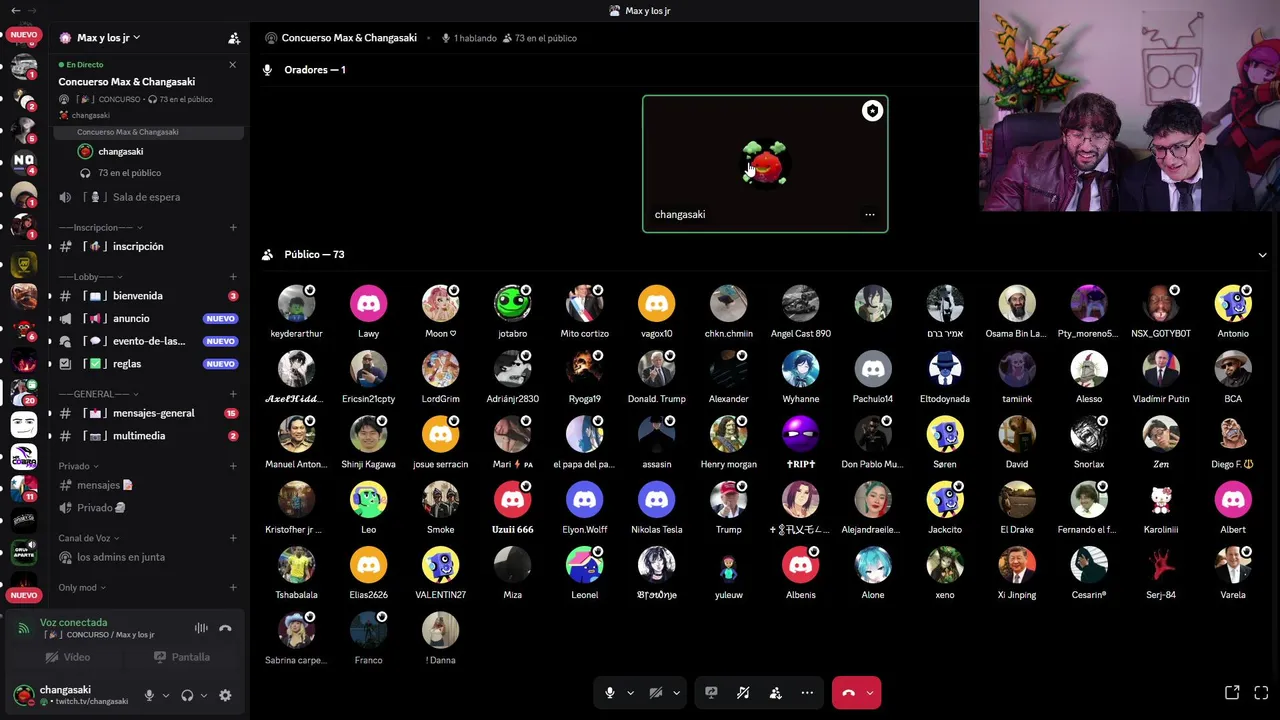Open the bienvenida channel

click(146, 296)
